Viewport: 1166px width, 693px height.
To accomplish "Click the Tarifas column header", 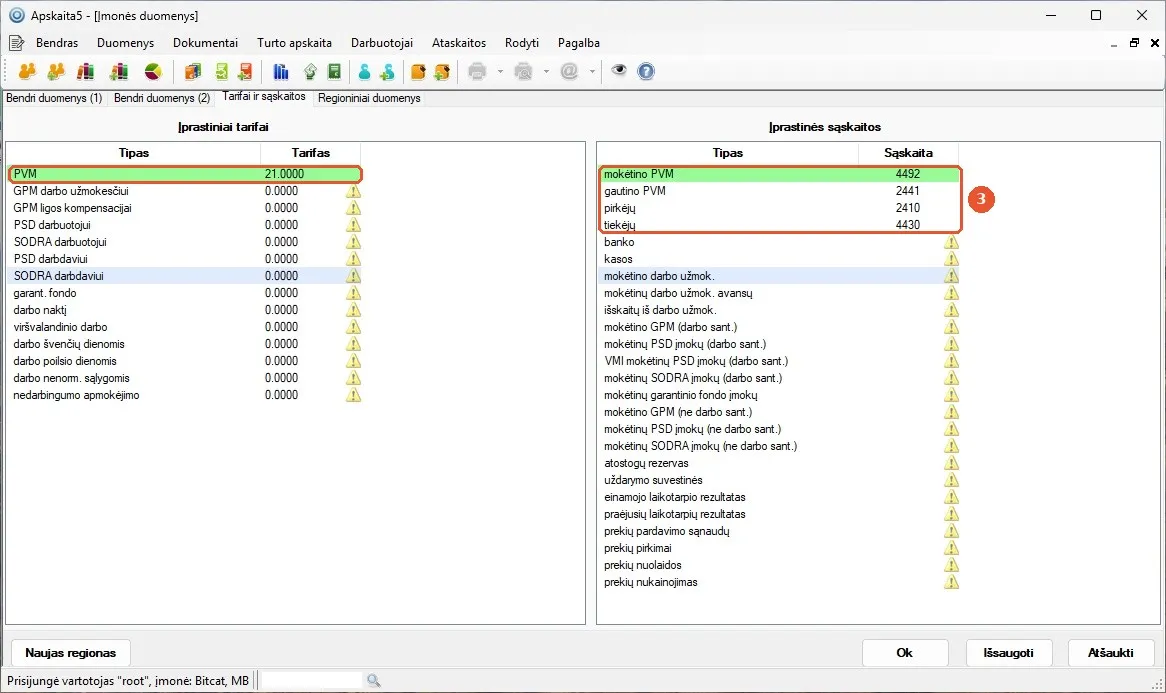I will (311, 153).
